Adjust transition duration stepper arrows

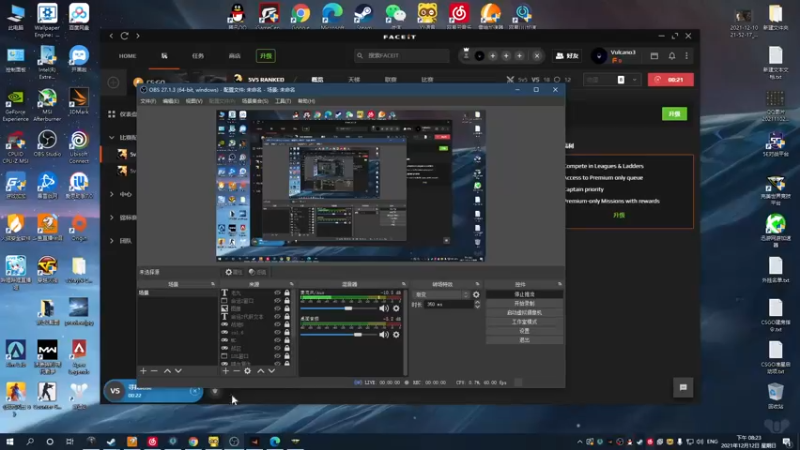coord(477,304)
